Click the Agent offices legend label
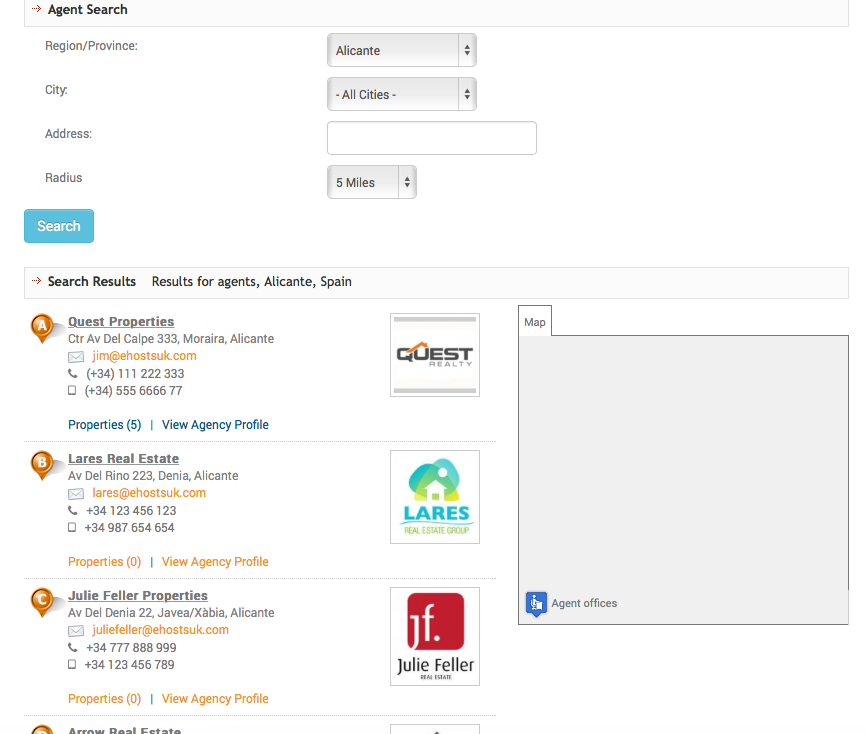This screenshot has height=734, width=866. click(x=584, y=603)
